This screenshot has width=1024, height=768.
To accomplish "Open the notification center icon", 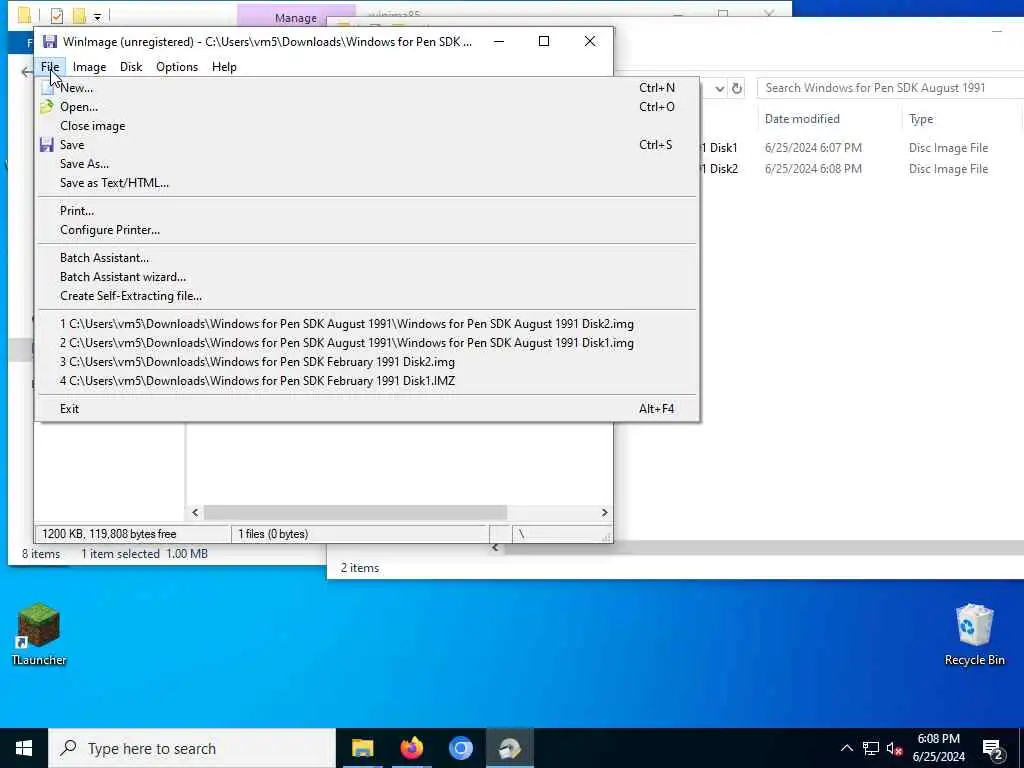I will pos(993,748).
